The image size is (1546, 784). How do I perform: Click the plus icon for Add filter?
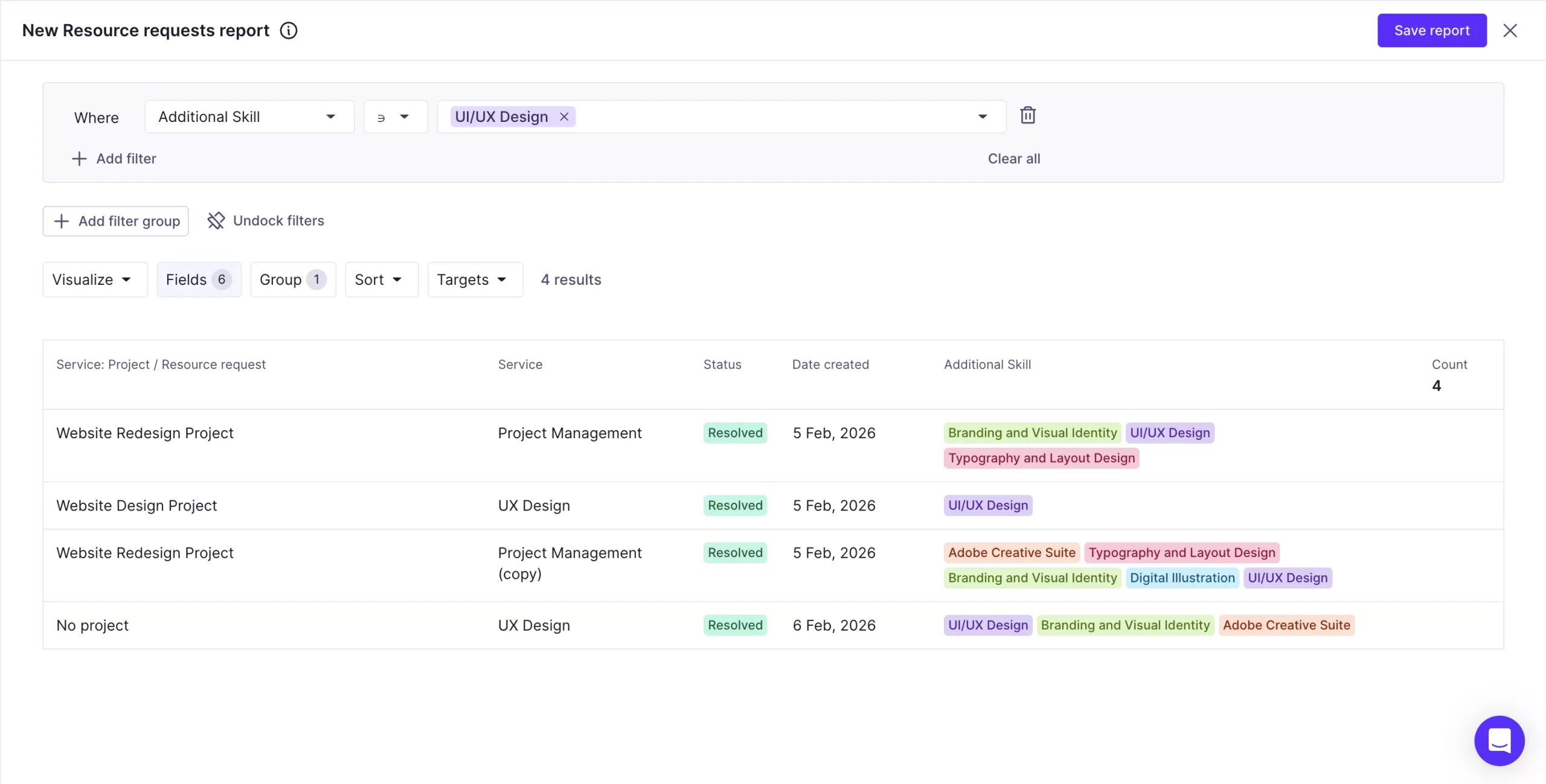[x=79, y=159]
